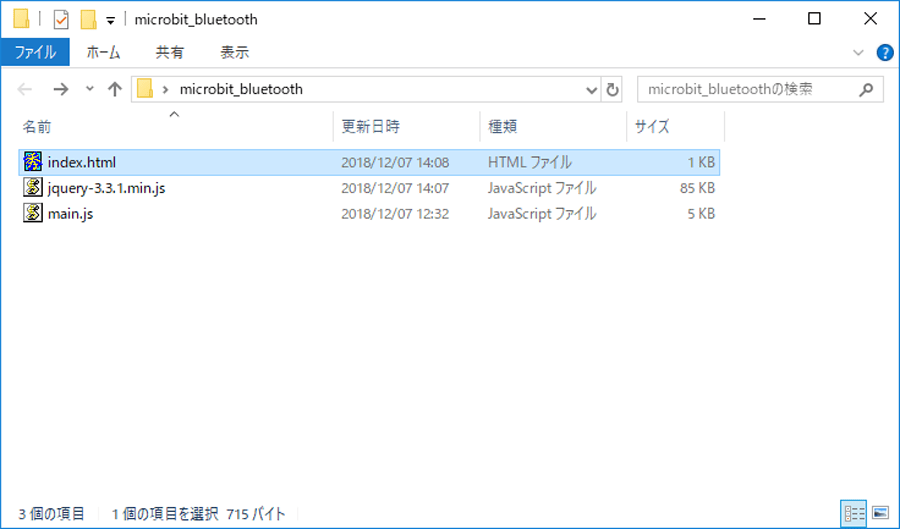900x529 pixels.
Task: Click the date 2018/12/07 12:32
Action: click(x=395, y=214)
